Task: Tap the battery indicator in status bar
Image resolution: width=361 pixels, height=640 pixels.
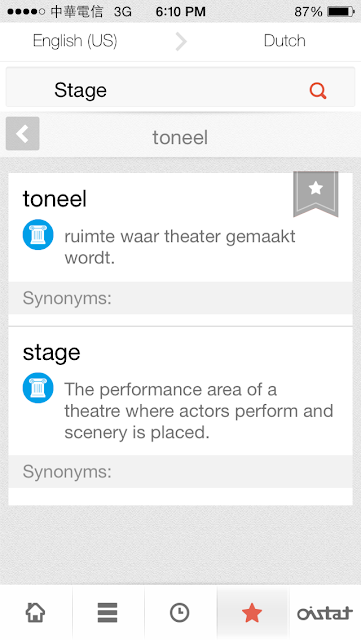Action: tap(341, 11)
